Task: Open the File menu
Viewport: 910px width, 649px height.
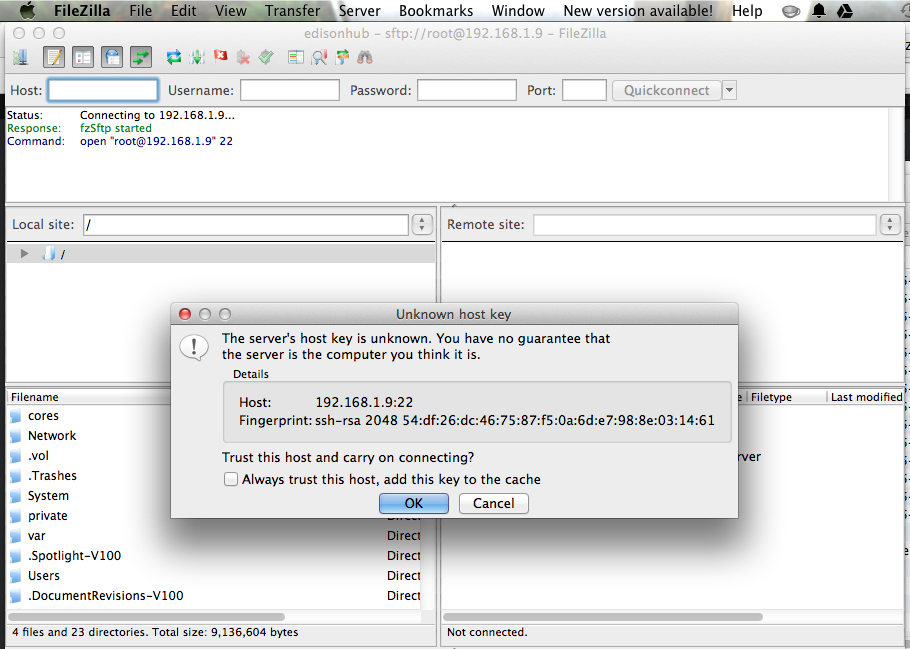Action: (140, 10)
